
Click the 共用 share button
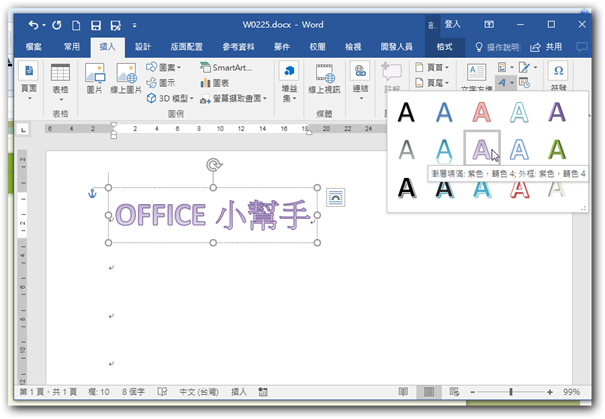546,47
